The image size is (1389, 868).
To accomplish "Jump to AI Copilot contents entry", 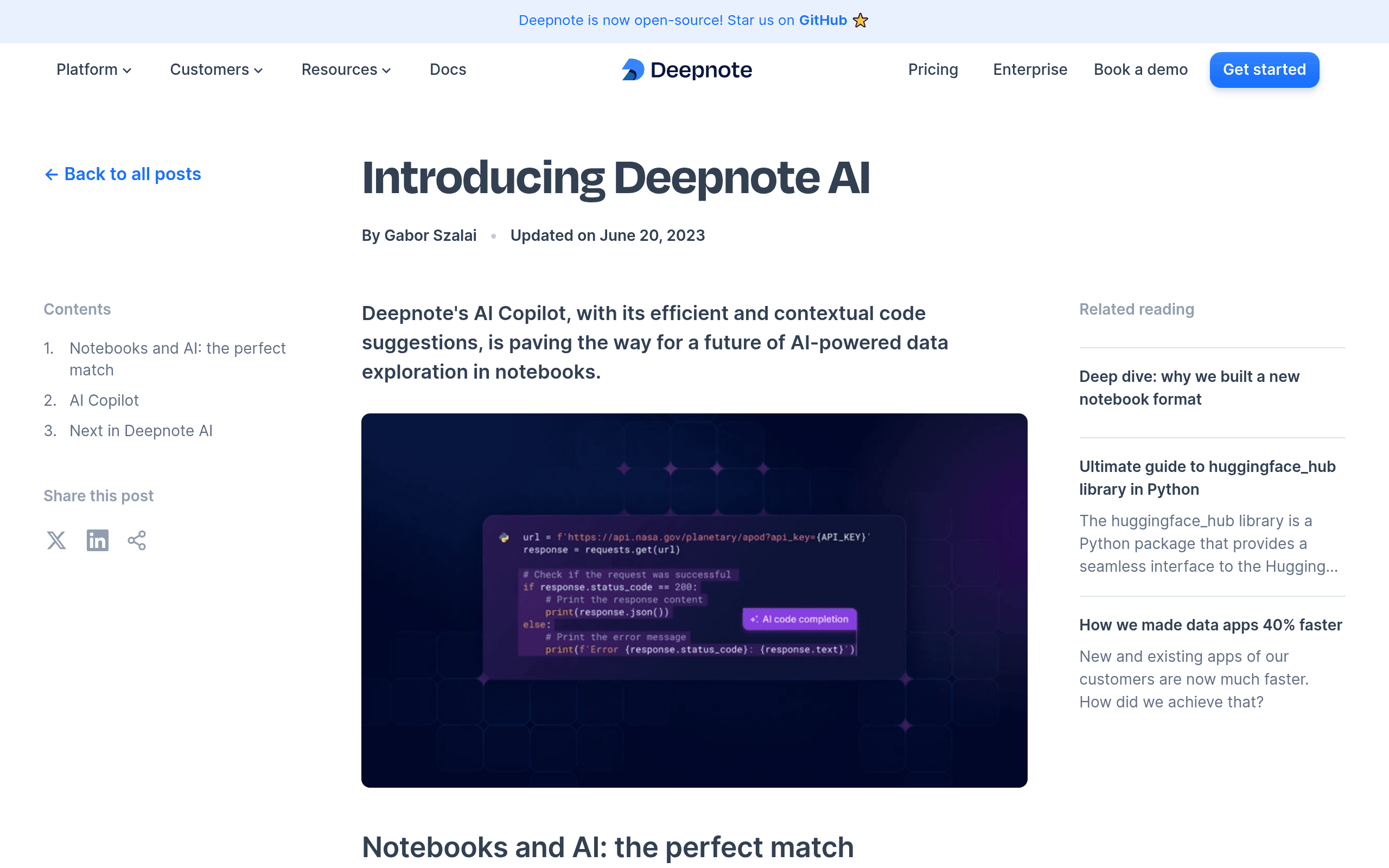I will pos(104,400).
